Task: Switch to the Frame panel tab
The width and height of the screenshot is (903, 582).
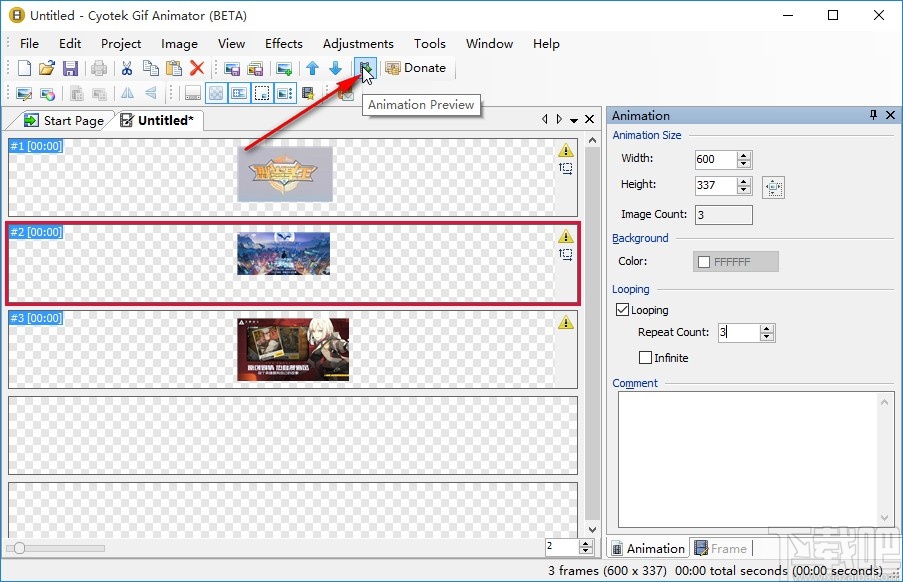Action: point(721,549)
